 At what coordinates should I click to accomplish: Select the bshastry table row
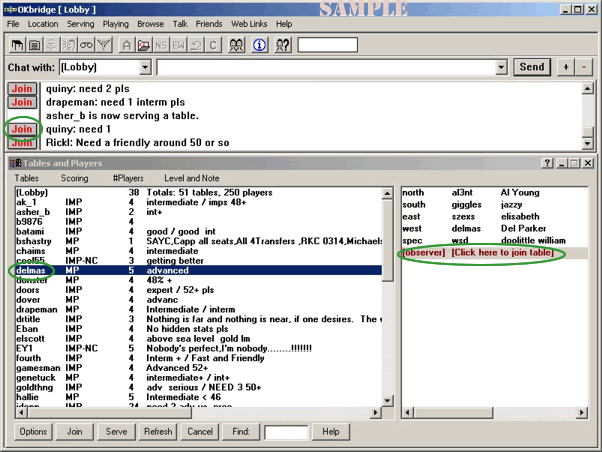tap(198, 241)
